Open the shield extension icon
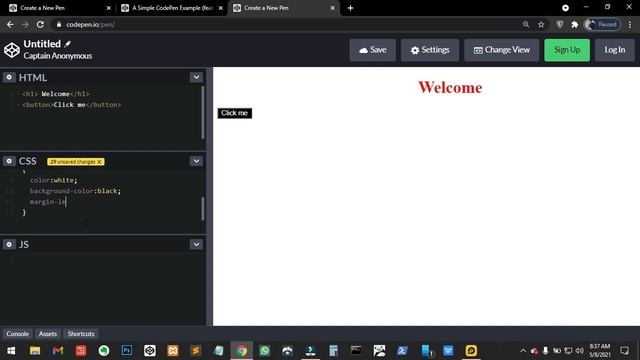Image resolution: width=640 pixels, height=360 pixels. point(560,24)
